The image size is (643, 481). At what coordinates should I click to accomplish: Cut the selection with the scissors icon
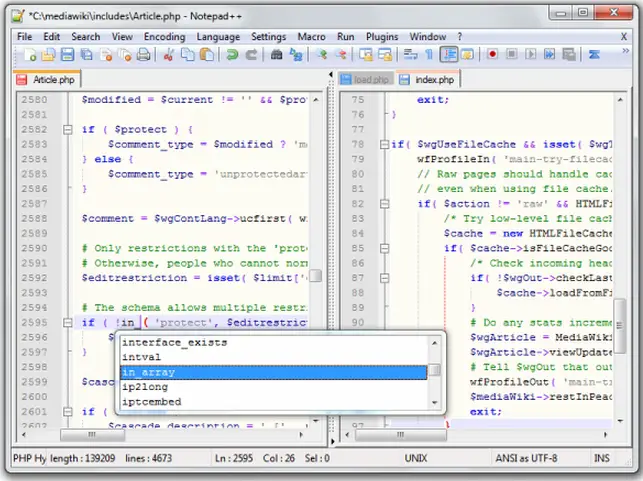click(168, 55)
